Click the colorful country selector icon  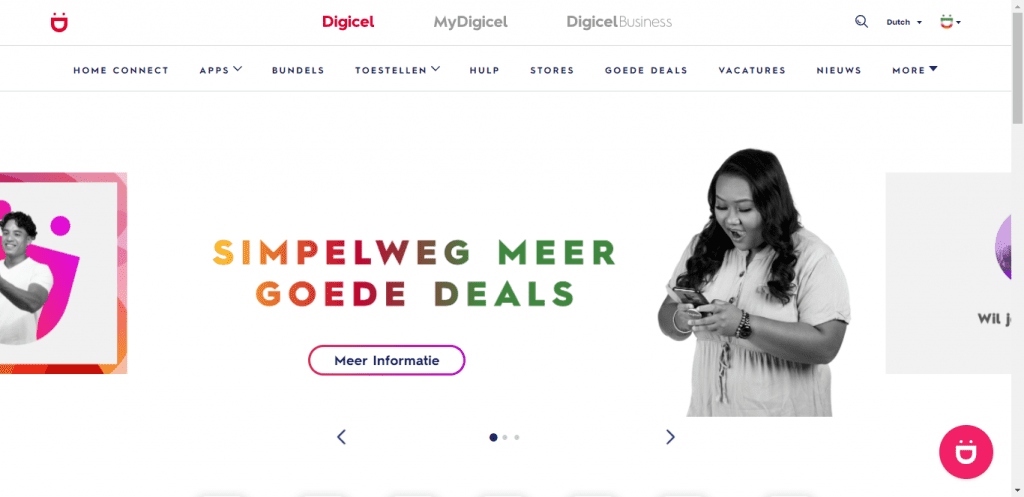pos(950,22)
